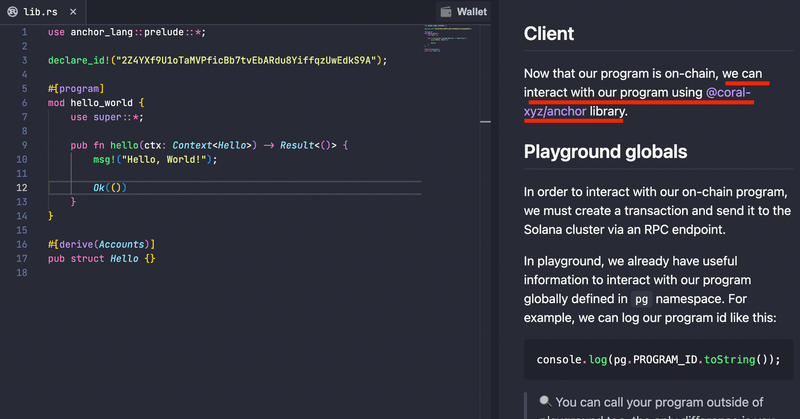Click the 'Solana cluster via an RPC endpoint' sentence
Viewport: 800px width, 419px height.
click(x=624, y=230)
